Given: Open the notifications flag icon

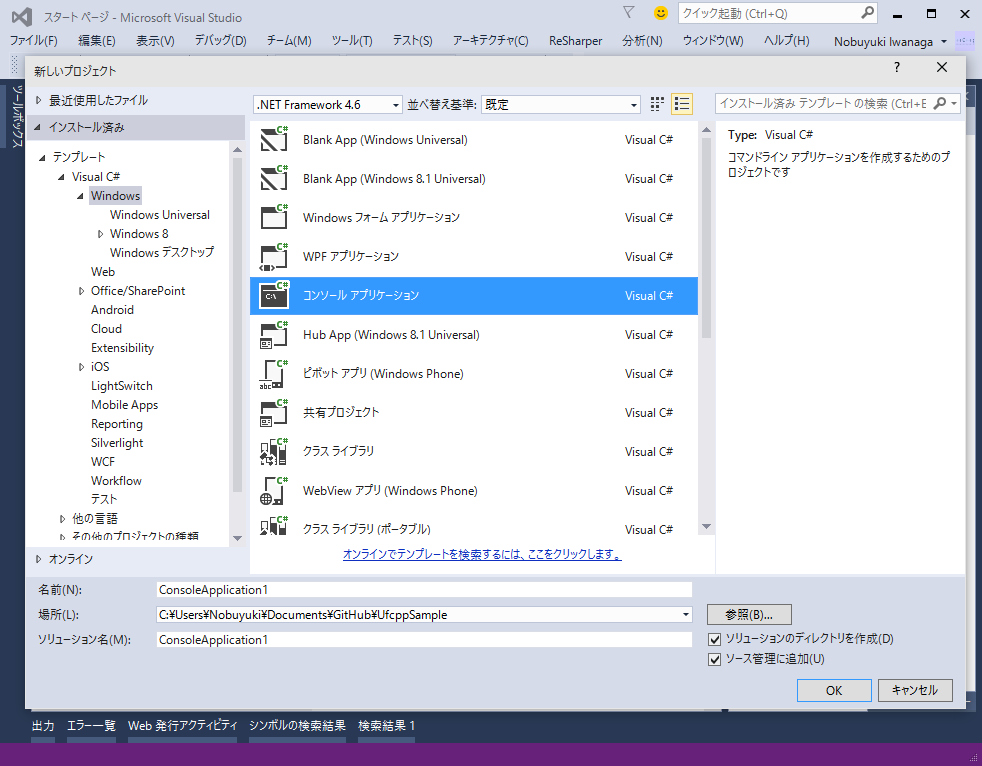Looking at the screenshot, I should 629,13.
